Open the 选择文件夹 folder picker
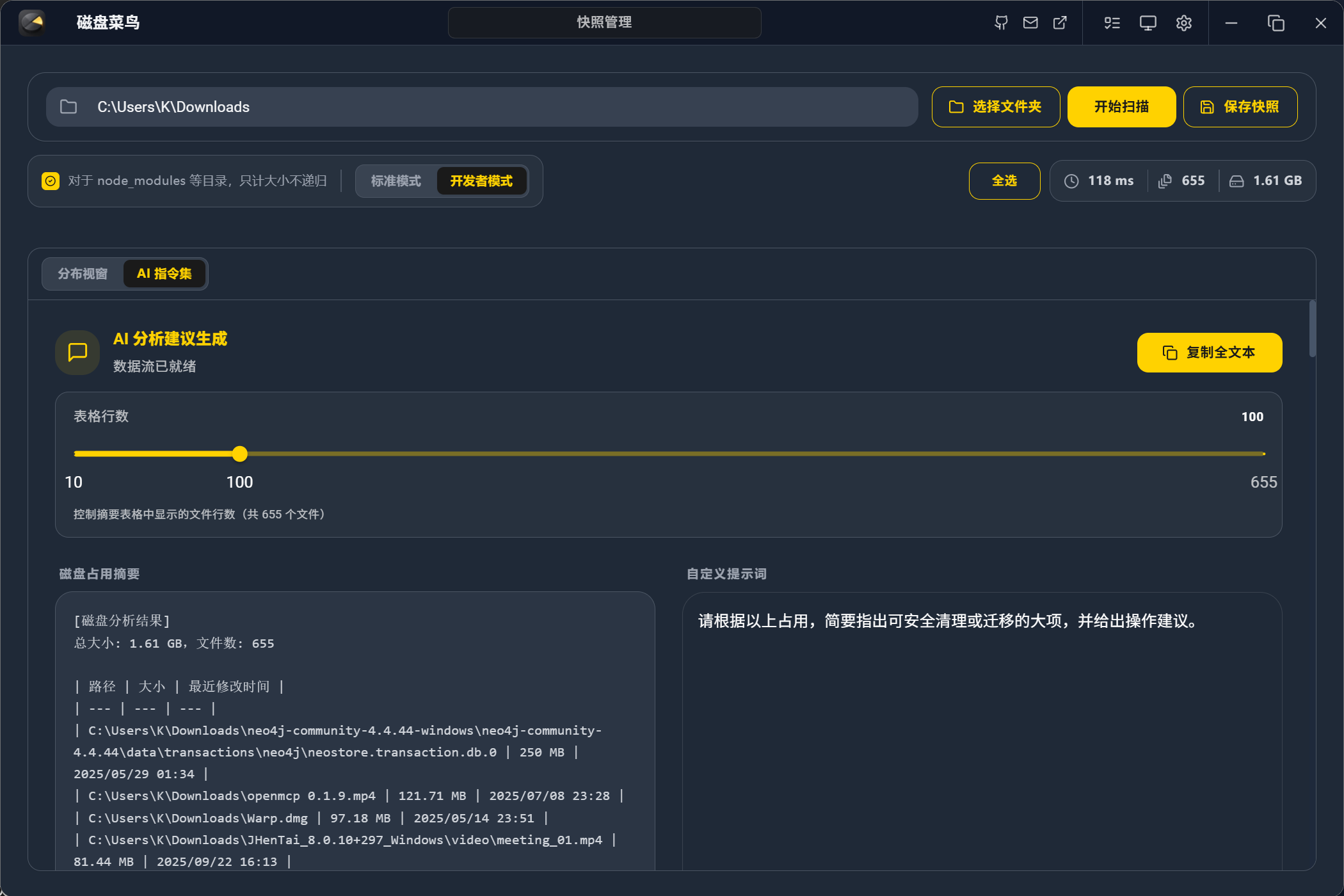This screenshot has height=896, width=1344. (x=996, y=107)
